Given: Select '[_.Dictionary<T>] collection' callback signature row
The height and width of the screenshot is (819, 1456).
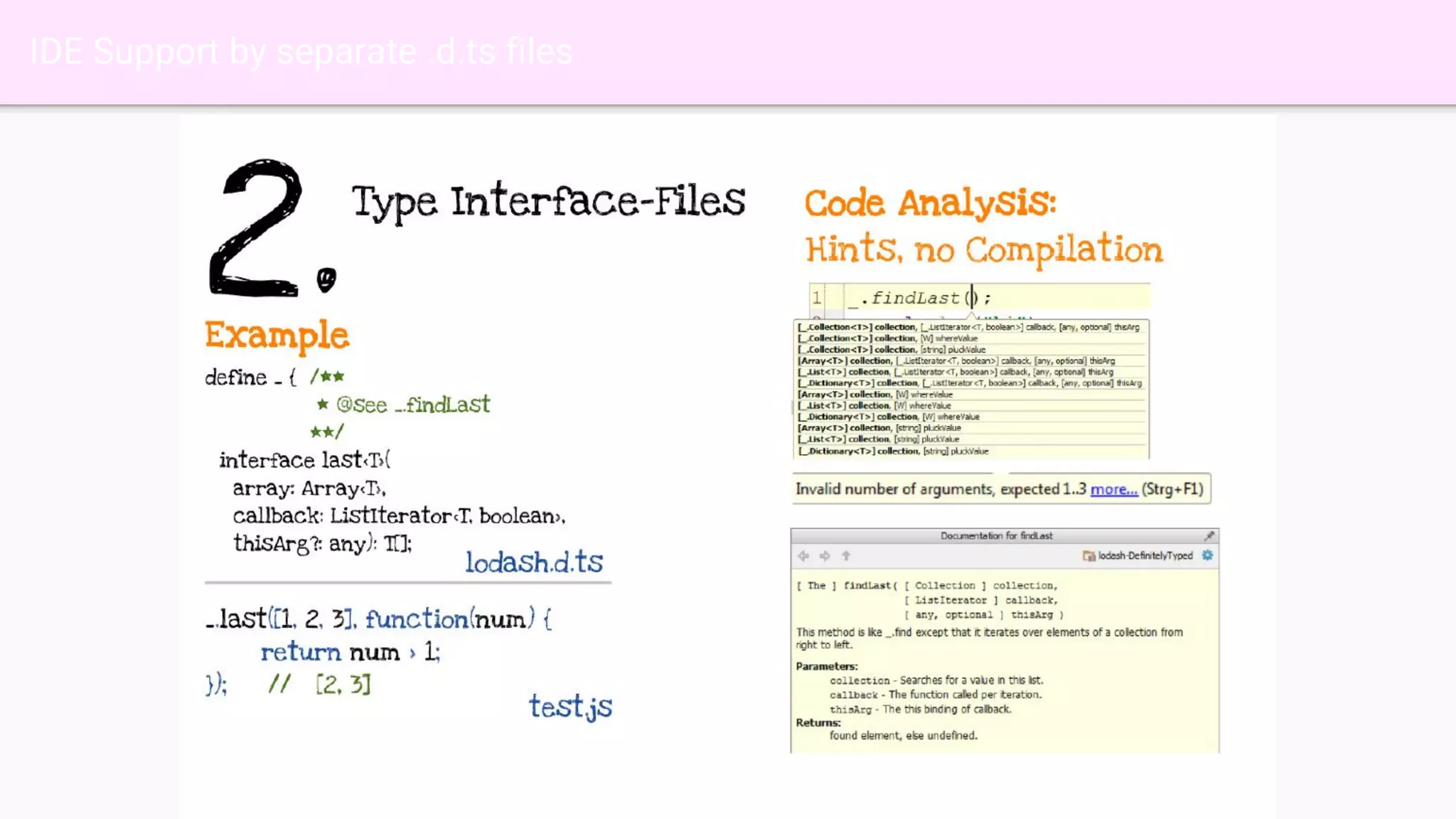Looking at the screenshot, I should coord(971,383).
